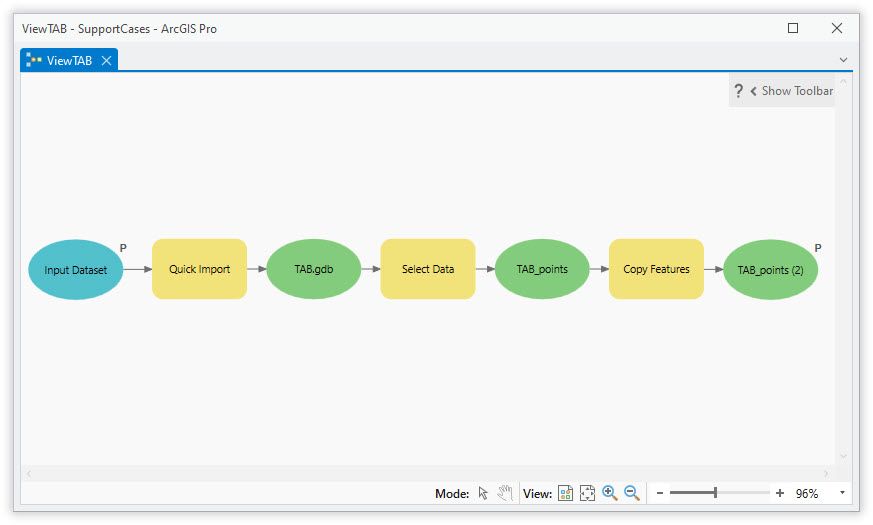Switch to the ViewTAB tab

(69, 61)
